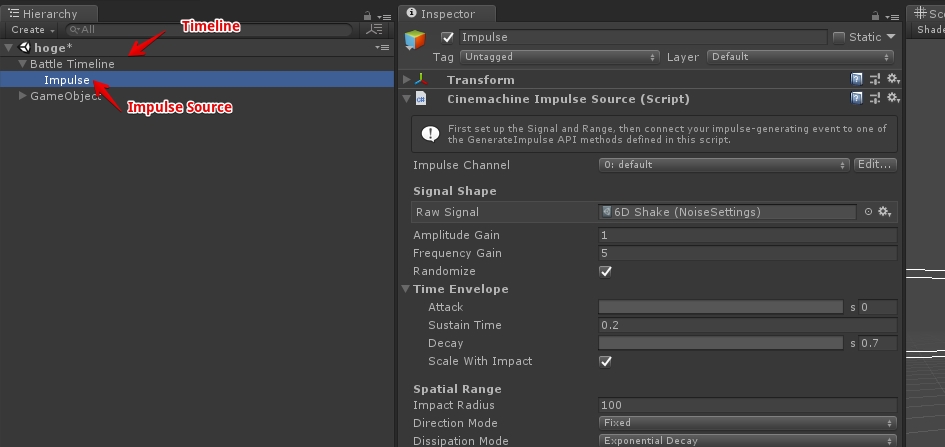Open the Inspector panel options menu

pos(892,17)
